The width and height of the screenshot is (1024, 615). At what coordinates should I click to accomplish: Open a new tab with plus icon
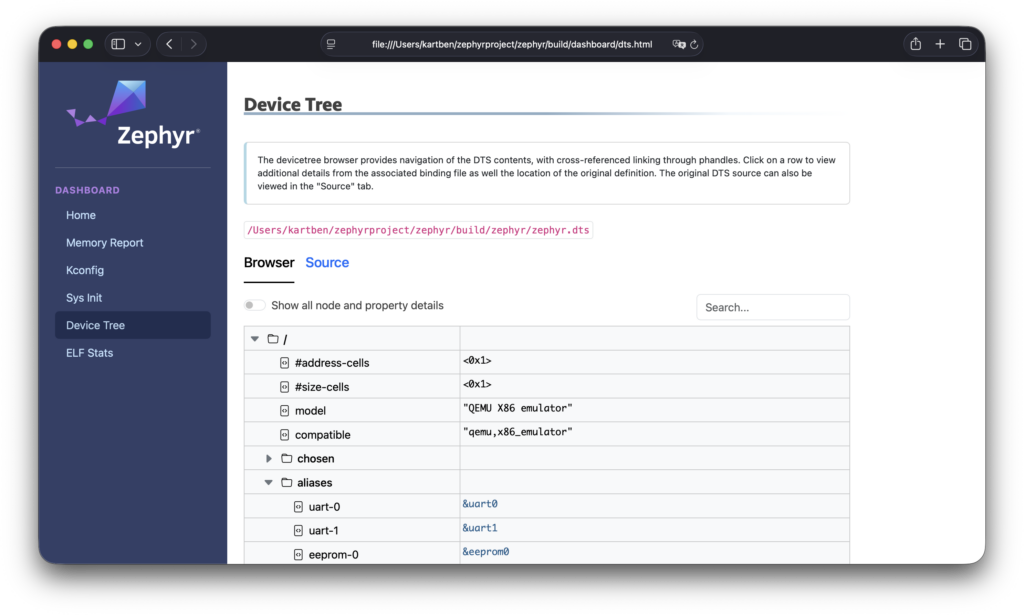[940, 44]
